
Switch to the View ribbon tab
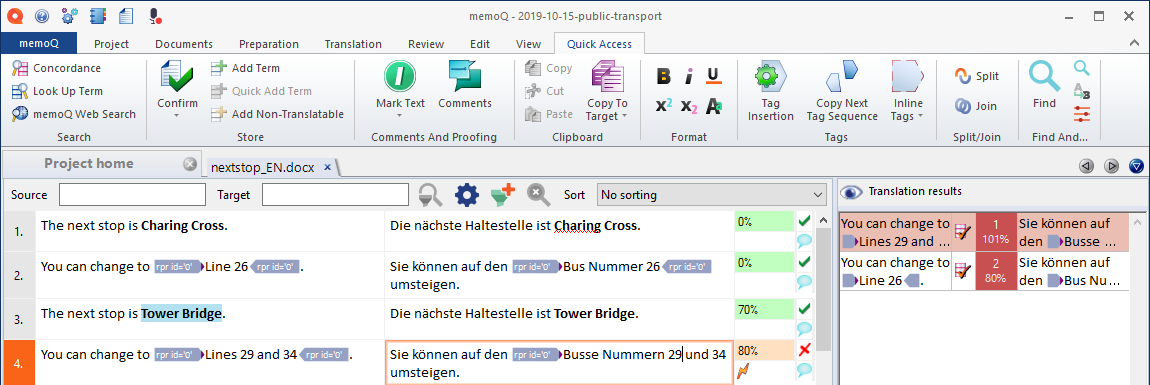click(528, 44)
